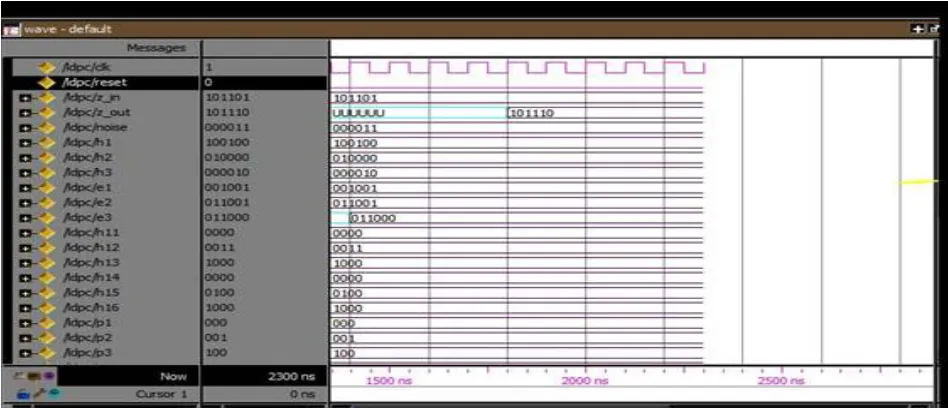This screenshot has height=408, width=948.
Task: Expand the /ldpc/e1 bus
Action: [x=25, y=188]
